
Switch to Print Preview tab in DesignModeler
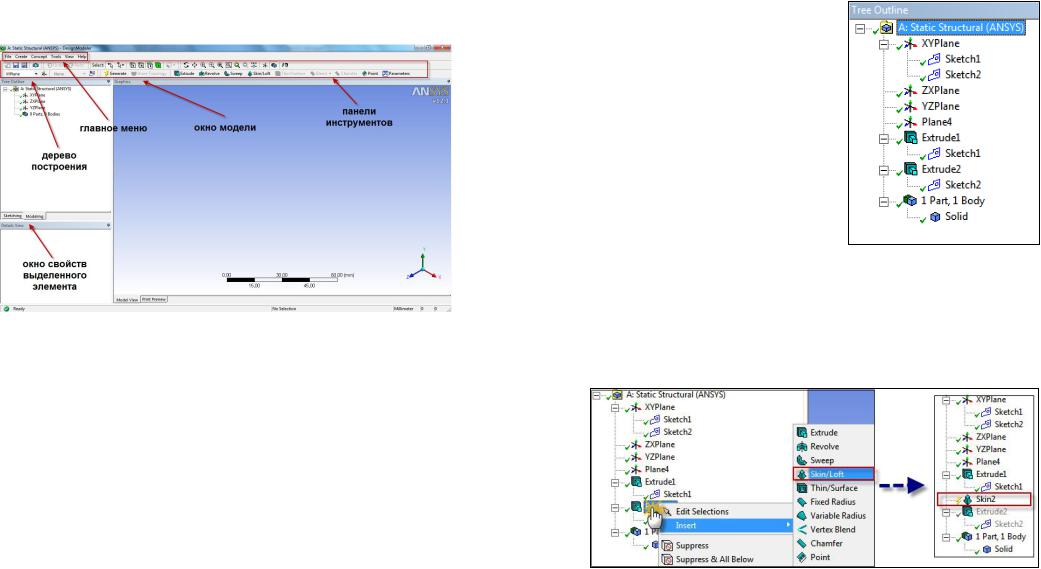click(155, 299)
